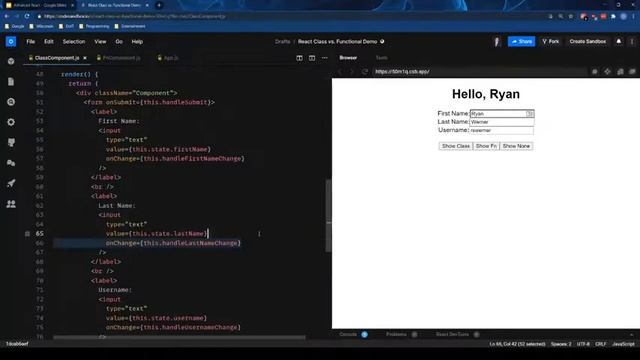Expand the Console panel
The image size is (640, 360).
coord(353,334)
